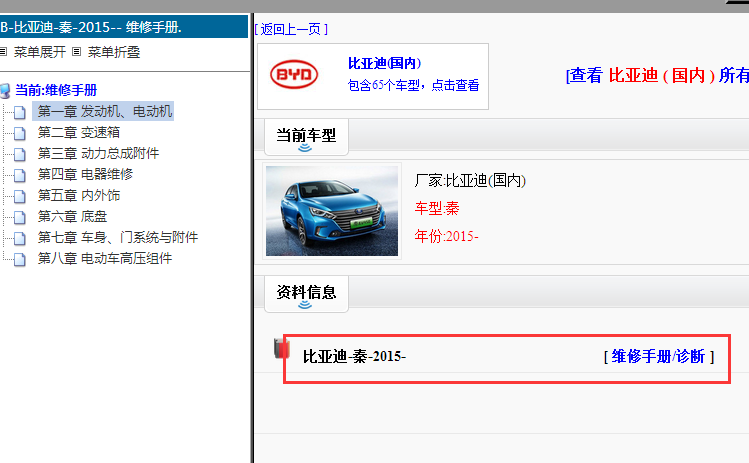The height and width of the screenshot is (463, 749).
Task: Click the red book icon beside 比亚迪-秦-2015-
Action: [281, 348]
